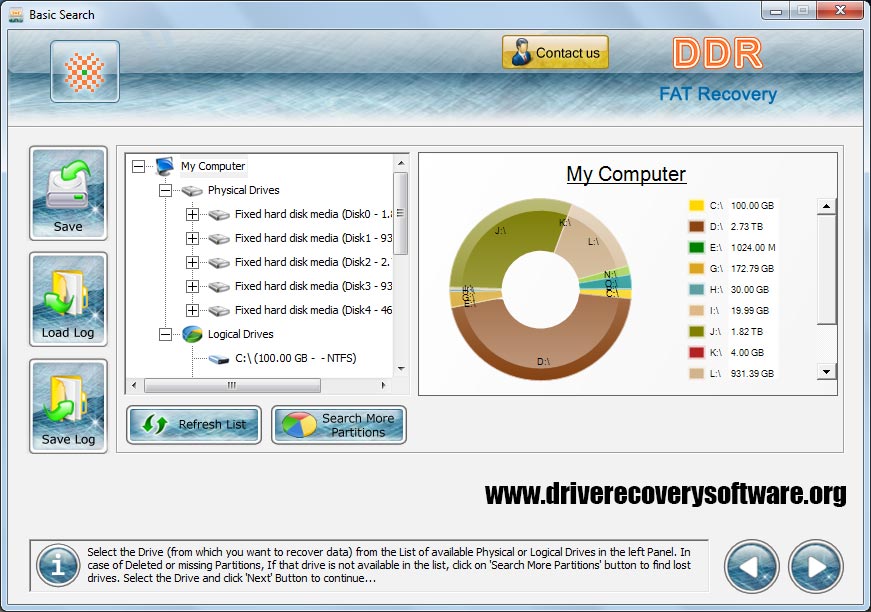Image resolution: width=871 pixels, height=612 pixels.
Task: Click the Load Log button
Action: point(68,299)
